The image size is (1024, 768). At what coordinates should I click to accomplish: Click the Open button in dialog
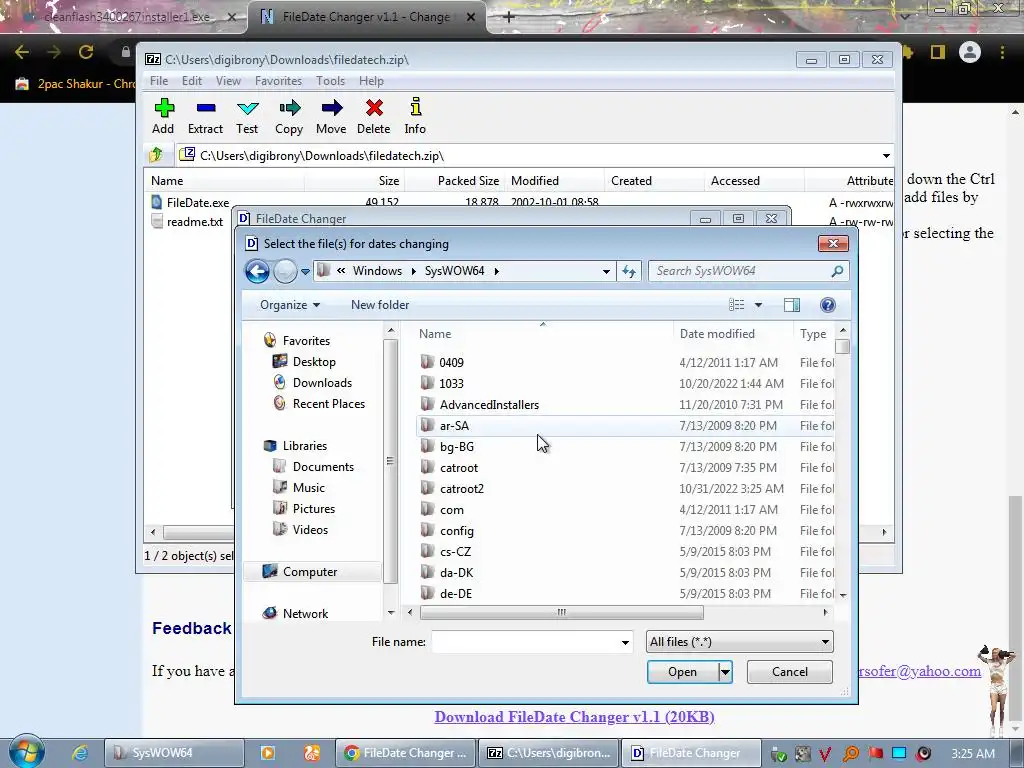[682, 672]
